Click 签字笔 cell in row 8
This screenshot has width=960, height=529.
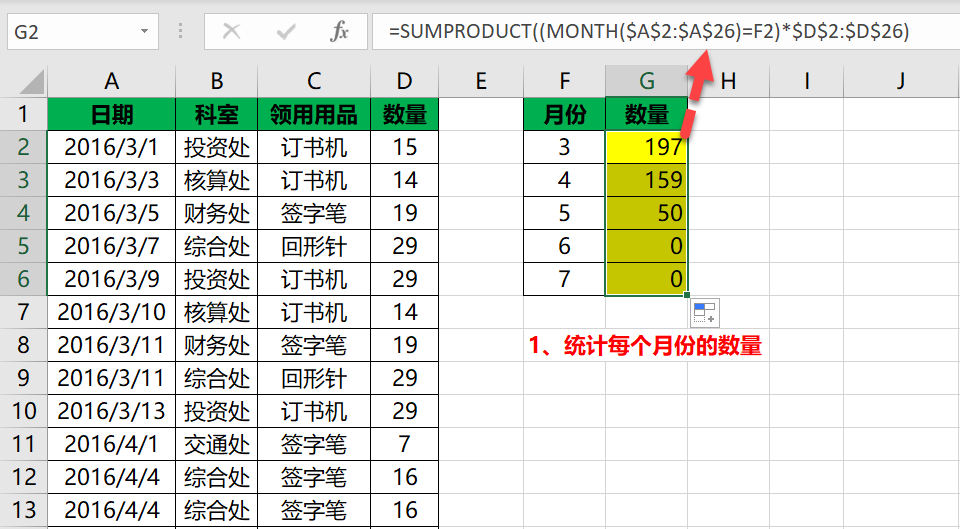pyautogui.click(x=313, y=345)
